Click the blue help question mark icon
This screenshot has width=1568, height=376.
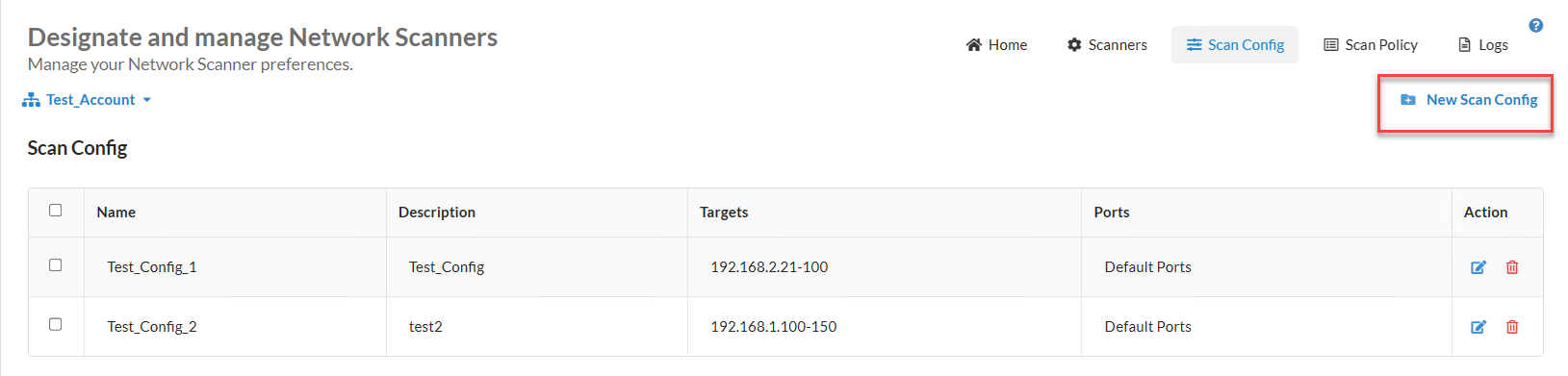click(1535, 26)
